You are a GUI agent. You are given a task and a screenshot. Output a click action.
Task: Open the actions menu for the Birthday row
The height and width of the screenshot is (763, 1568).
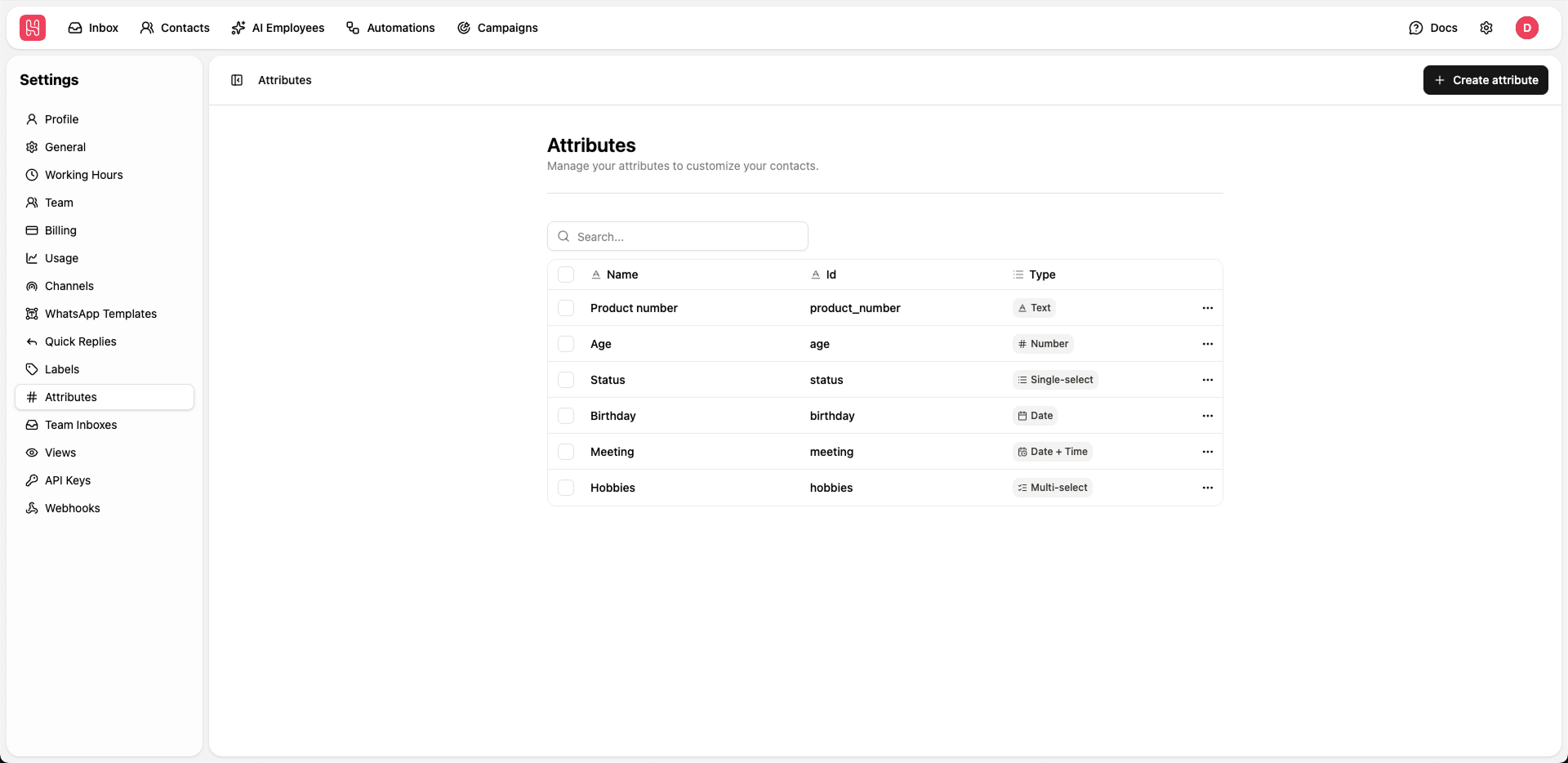[x=1208, y=416]
